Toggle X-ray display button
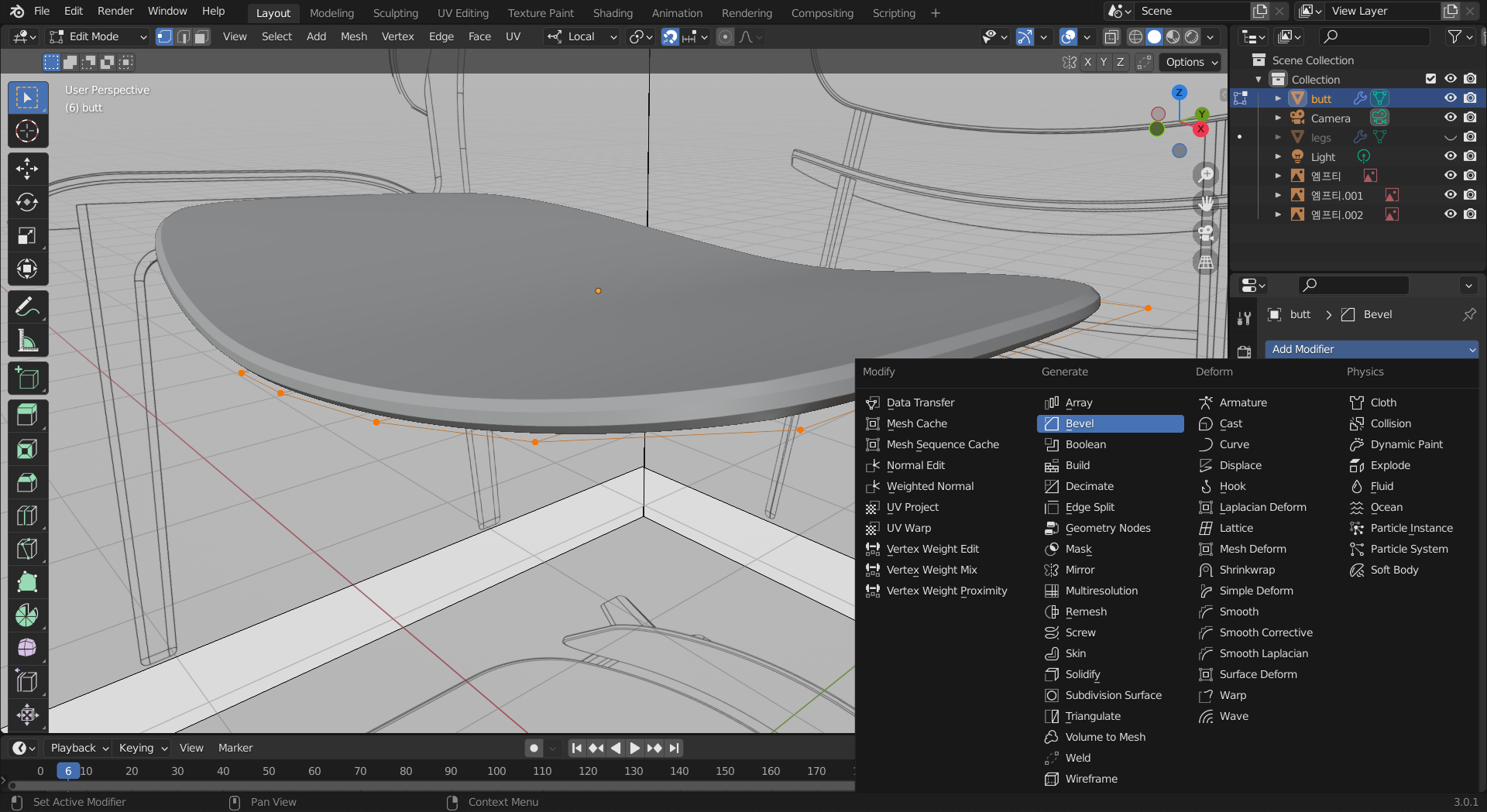 click(x=1111, y=36)
